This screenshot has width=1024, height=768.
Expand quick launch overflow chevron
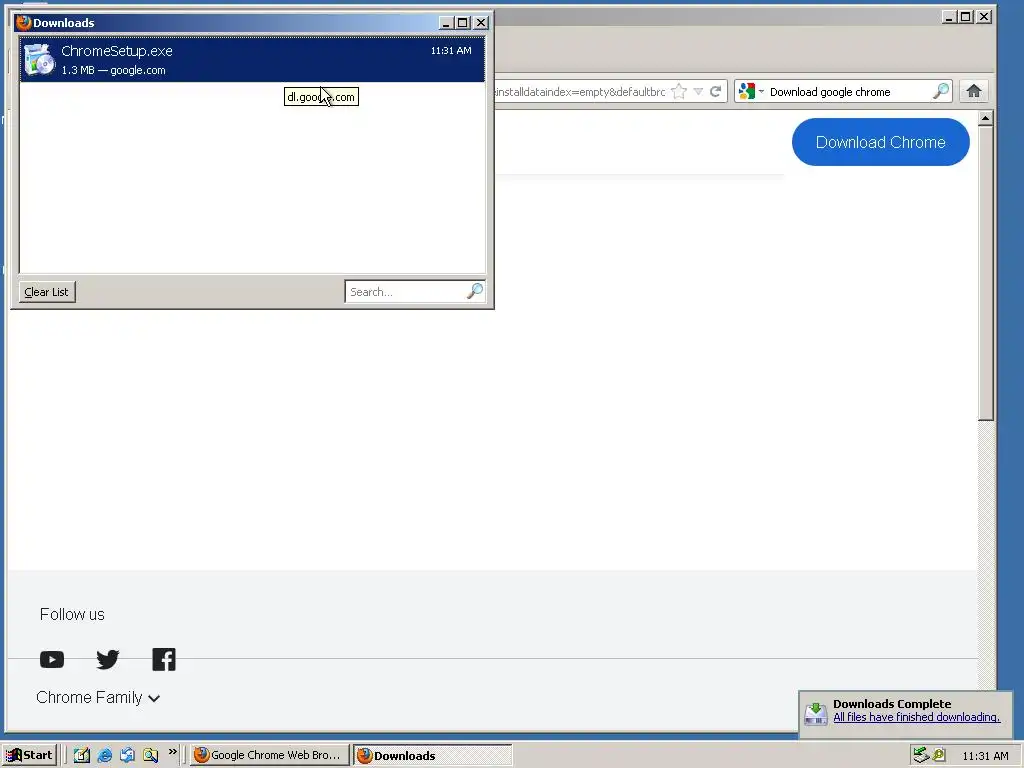click(x=172, y=752)
